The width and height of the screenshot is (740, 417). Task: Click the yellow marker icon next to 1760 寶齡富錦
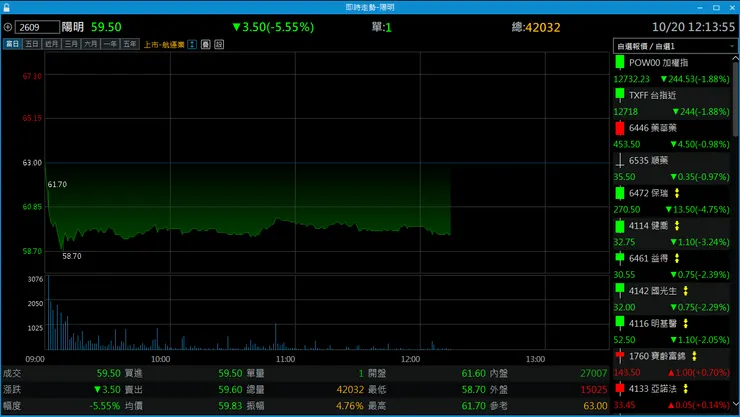[x=694, y=356]
